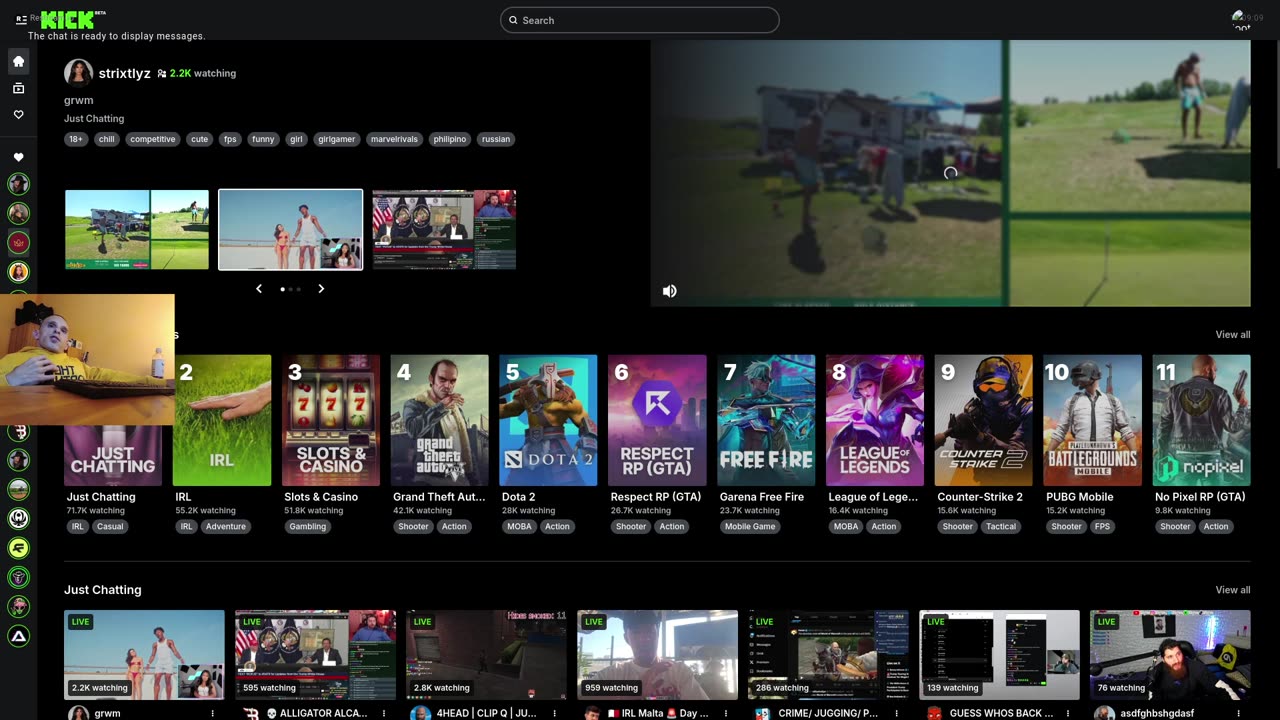Open outlined heart Following icon in sidebar
Viewport: 1280px width, 720px height.
point(18,115)
